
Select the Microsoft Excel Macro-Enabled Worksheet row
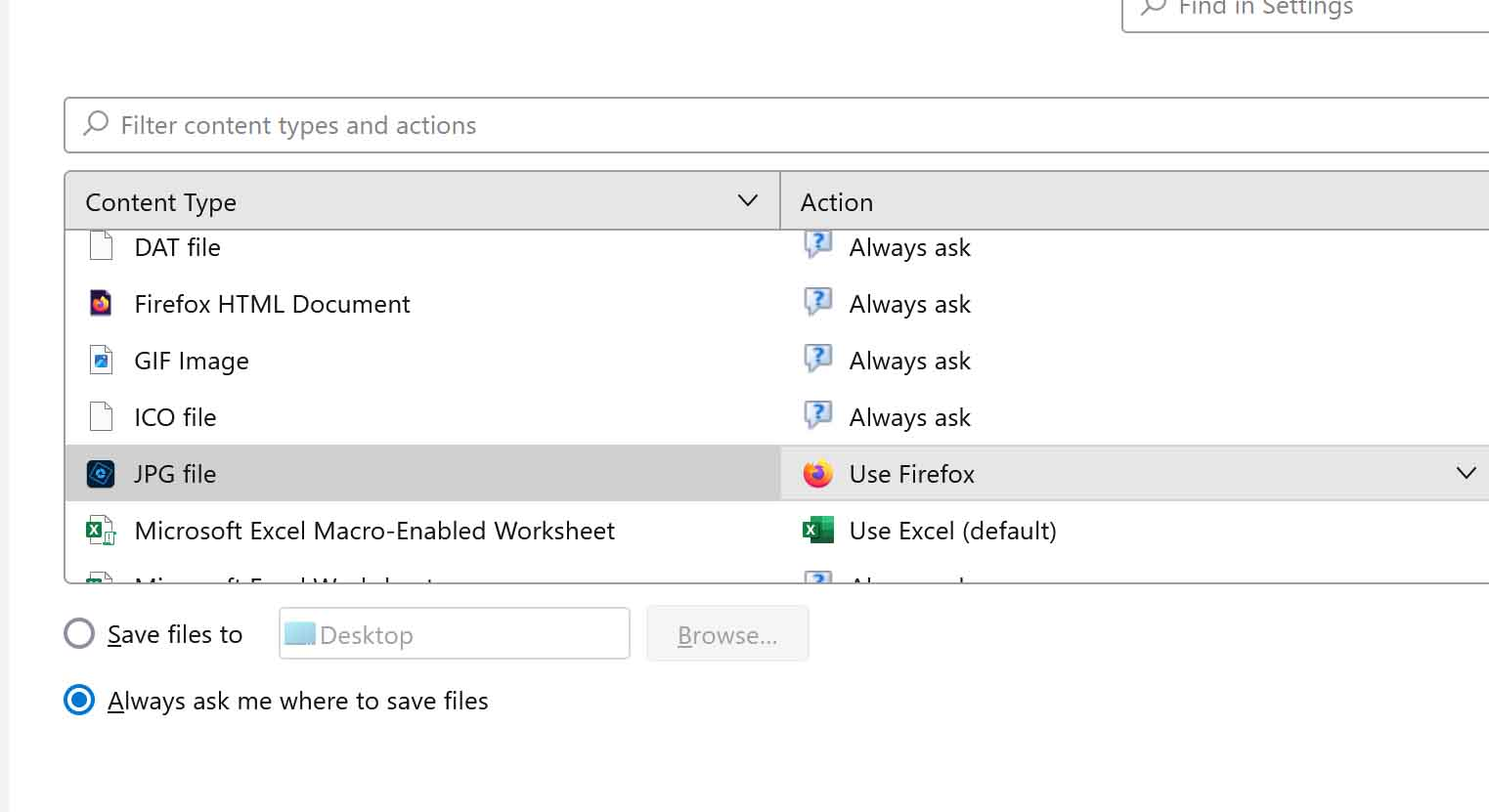(374, 531)
